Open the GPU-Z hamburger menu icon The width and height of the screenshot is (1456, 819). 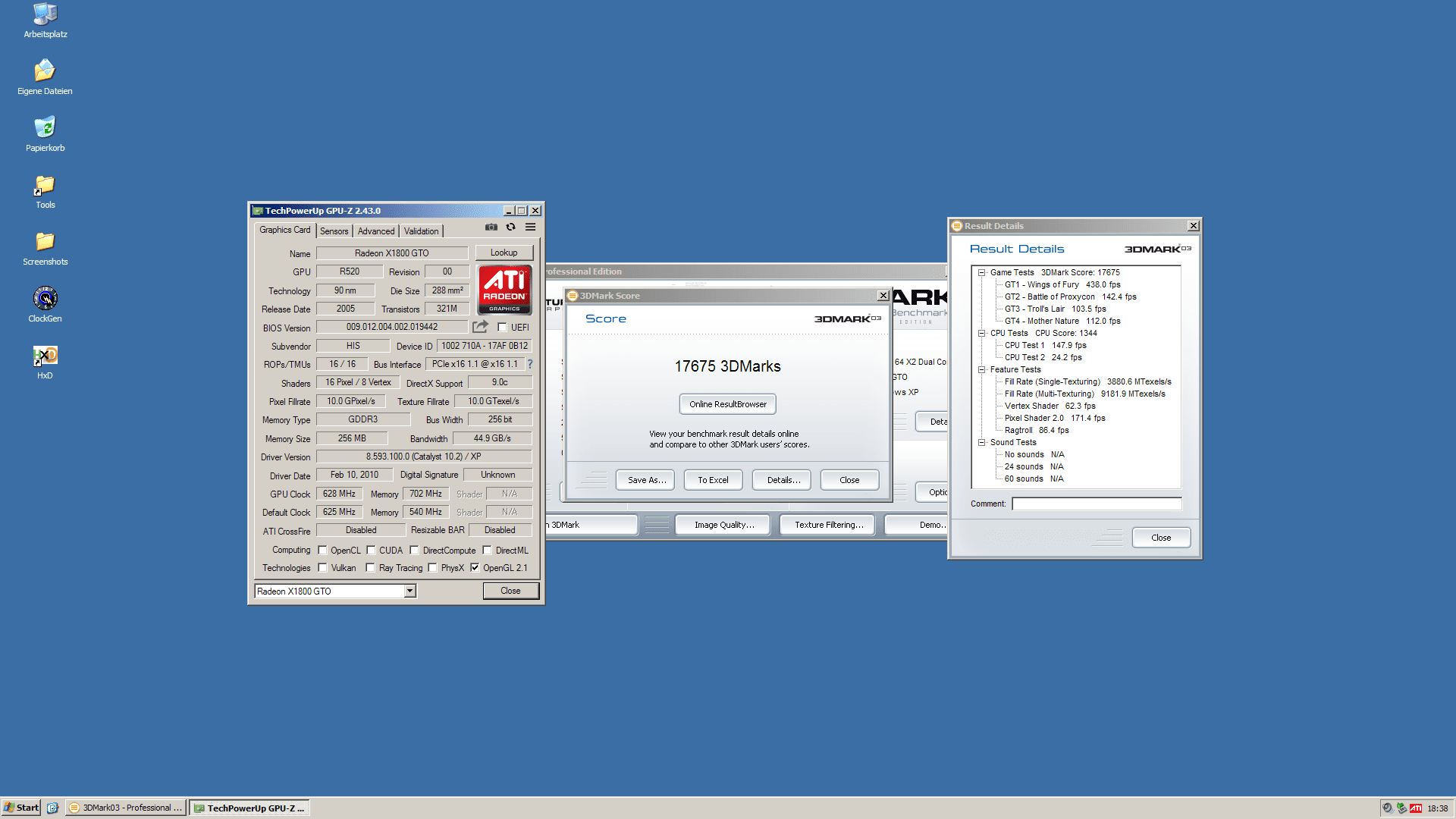[x=531, y=227]
